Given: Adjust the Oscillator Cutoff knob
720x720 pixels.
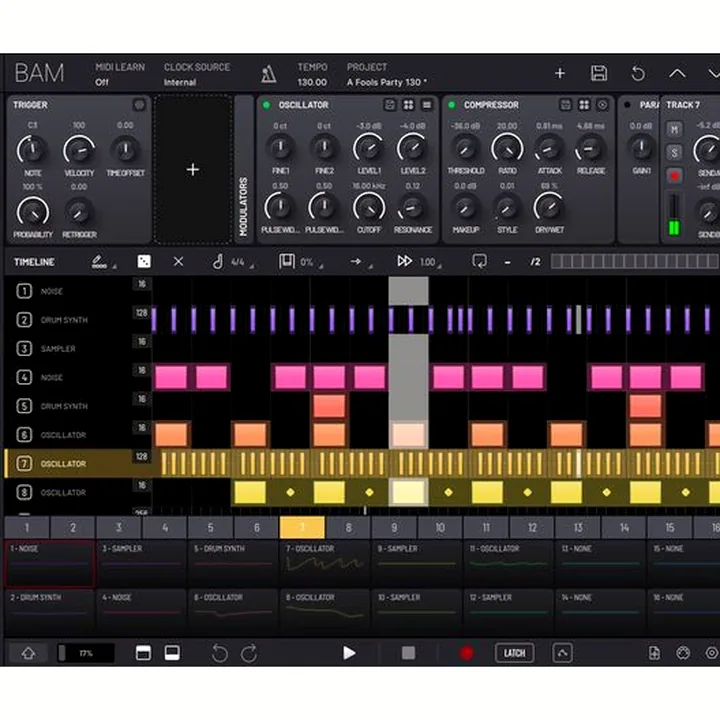Looking at the screenshot, I should [369, 208].
